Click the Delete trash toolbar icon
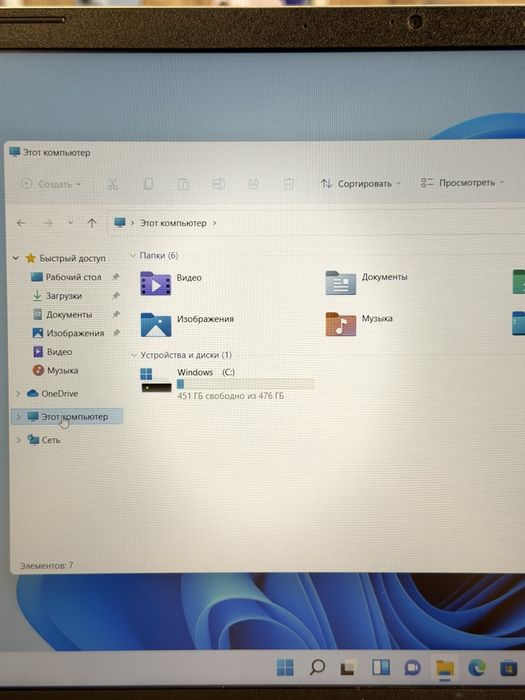The height and width of the screenshot is (700, 525). tap(289, 184)
